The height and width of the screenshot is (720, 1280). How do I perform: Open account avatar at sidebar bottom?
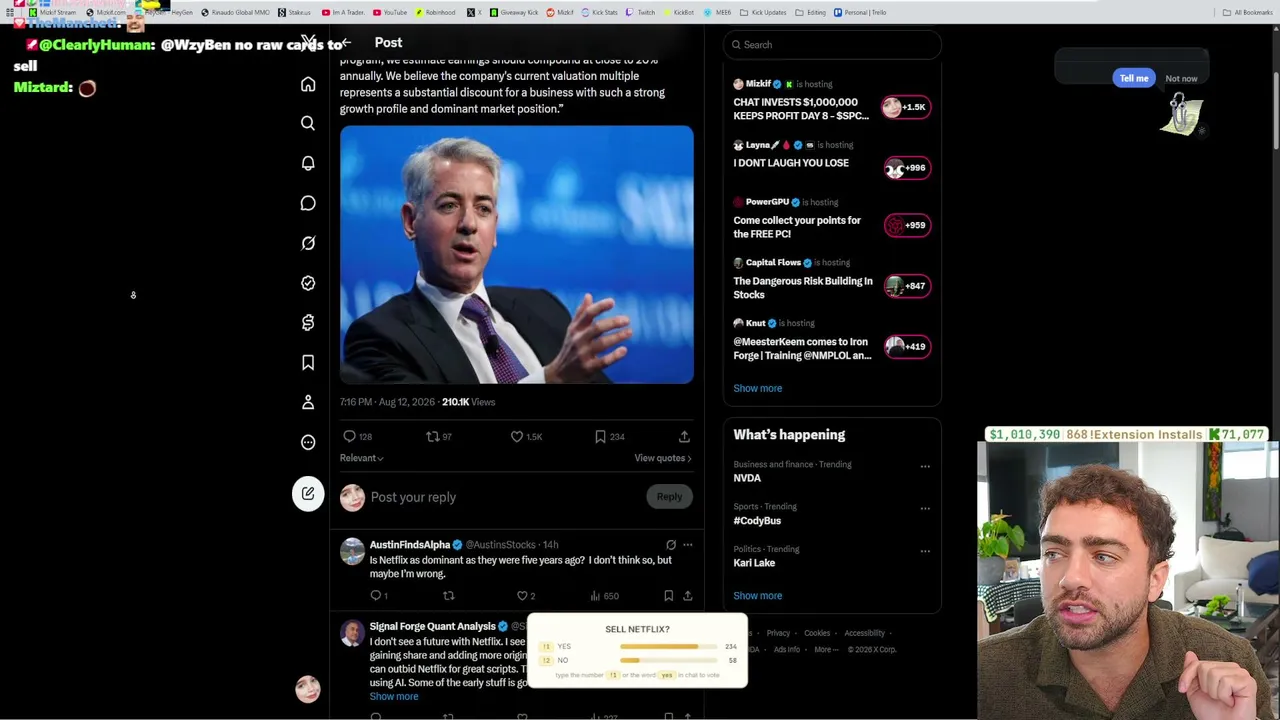(308, 688)
